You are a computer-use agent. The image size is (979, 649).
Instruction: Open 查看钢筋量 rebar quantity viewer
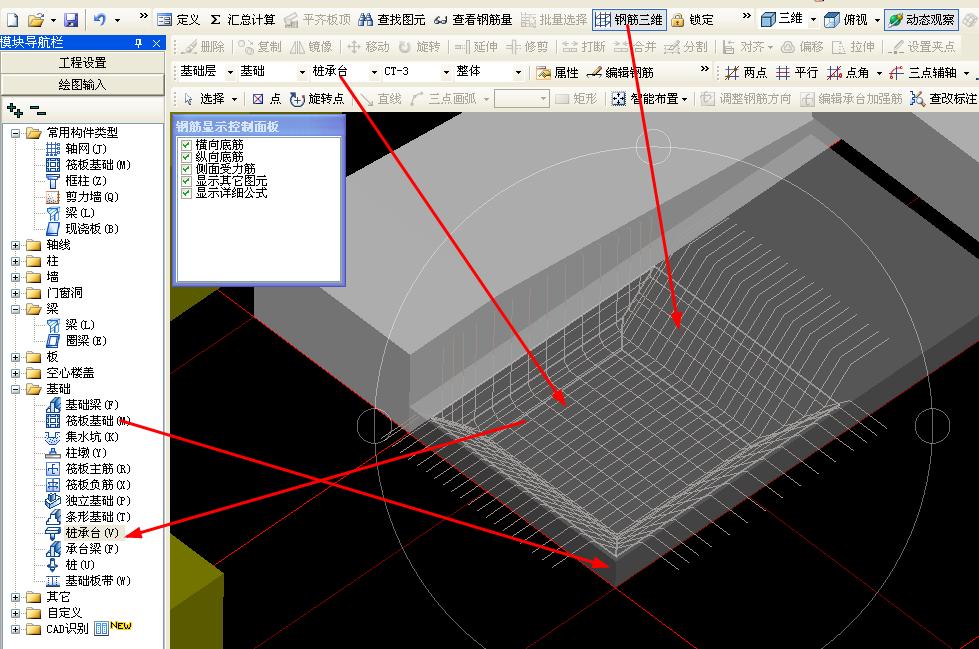click(473, 20)
